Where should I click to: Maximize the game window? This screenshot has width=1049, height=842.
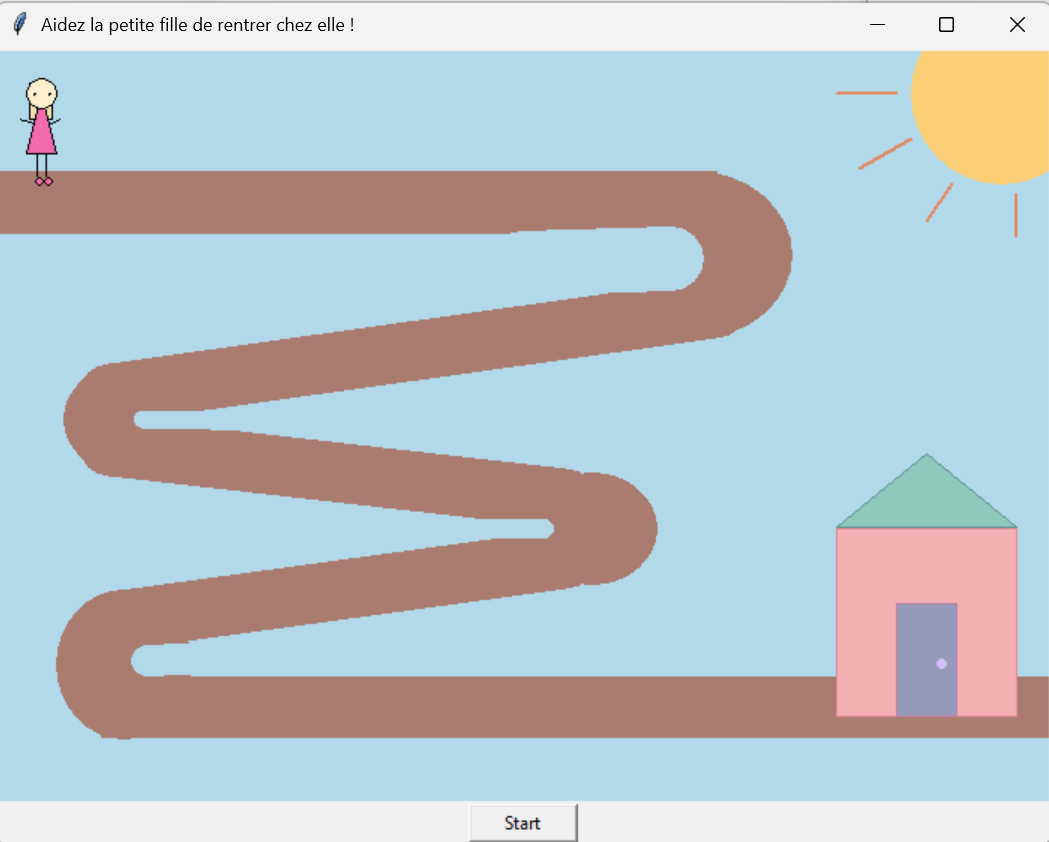(x=946, y=25)
